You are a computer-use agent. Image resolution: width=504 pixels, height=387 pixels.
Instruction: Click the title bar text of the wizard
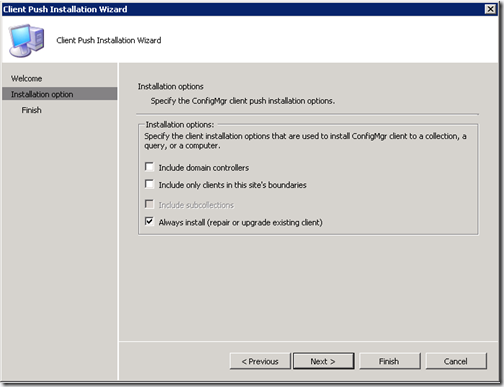pos(65,9)
